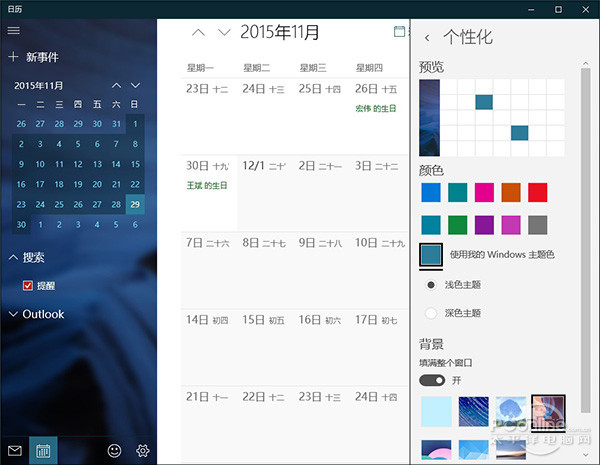Screen dimensions: 600x465
Task: Toggle 填满整个窗口 switch off
Action: point(432,380)
